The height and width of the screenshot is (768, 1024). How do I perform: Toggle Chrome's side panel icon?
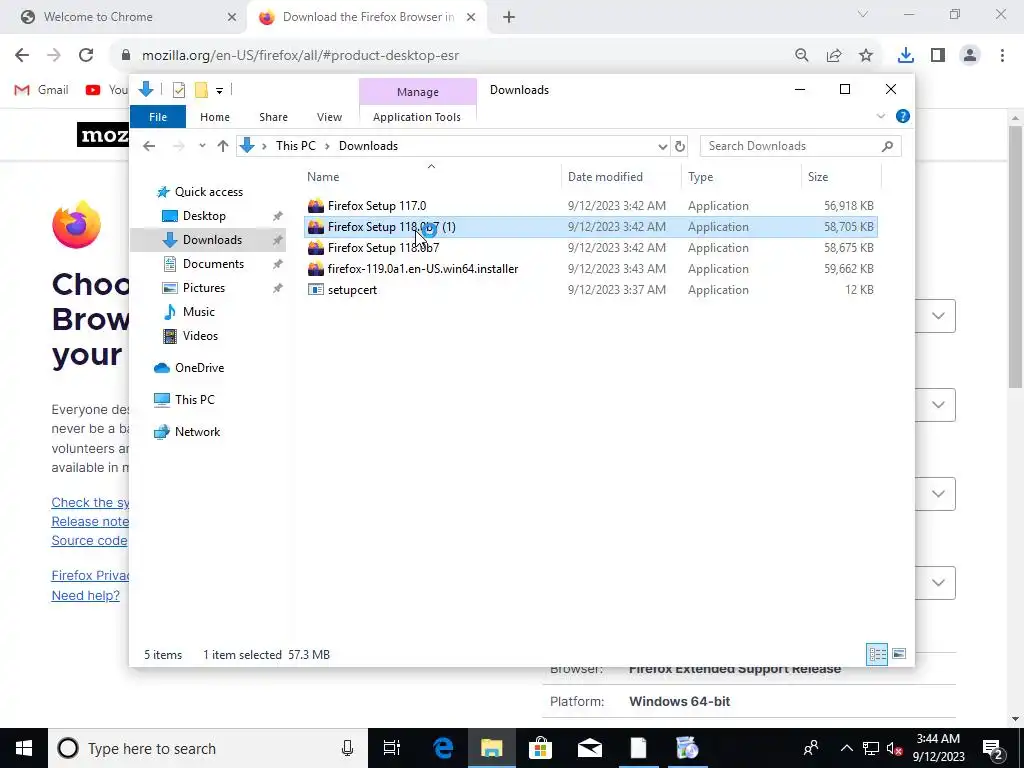pos(938,56)
